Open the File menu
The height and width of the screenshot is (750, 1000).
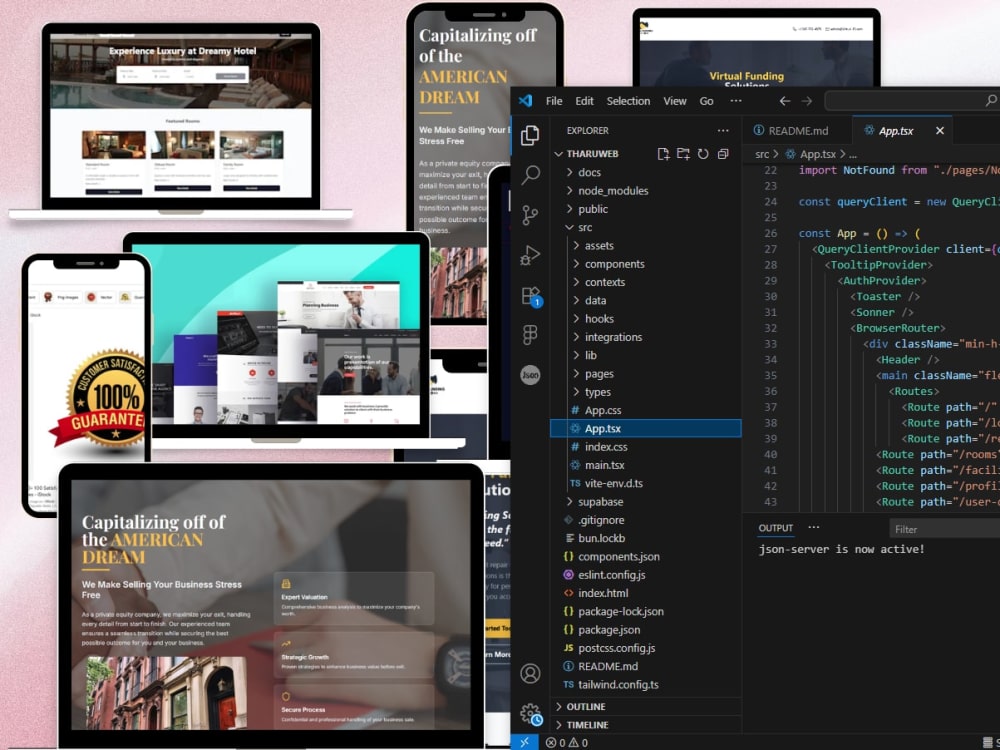[x=554, y=101]
